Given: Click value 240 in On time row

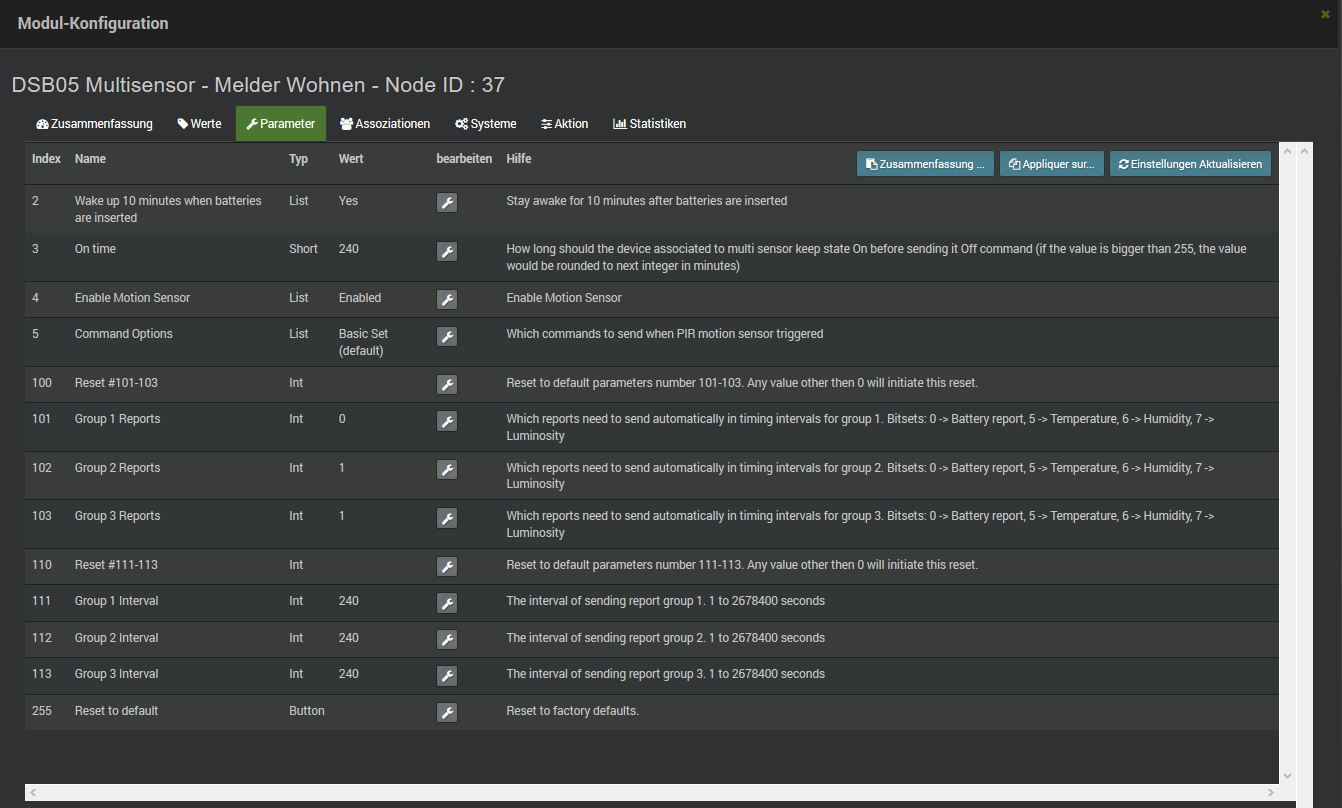Looking at the screenshot, I should [349, 249].
